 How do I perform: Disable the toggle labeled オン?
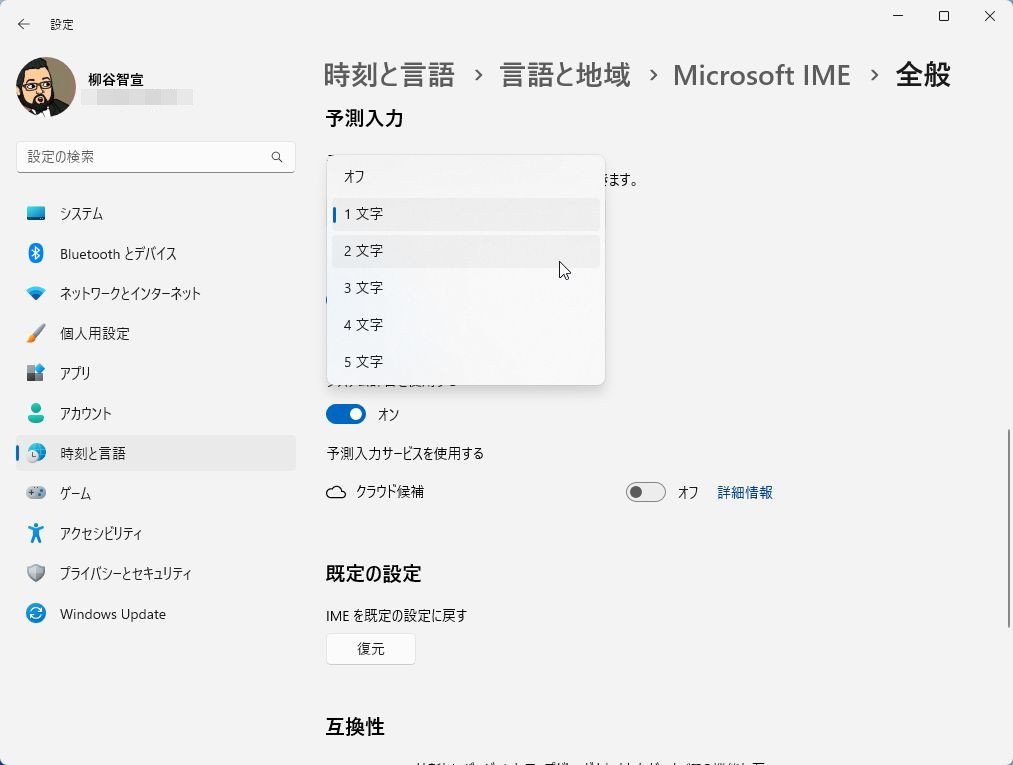(x=346, y=414)
